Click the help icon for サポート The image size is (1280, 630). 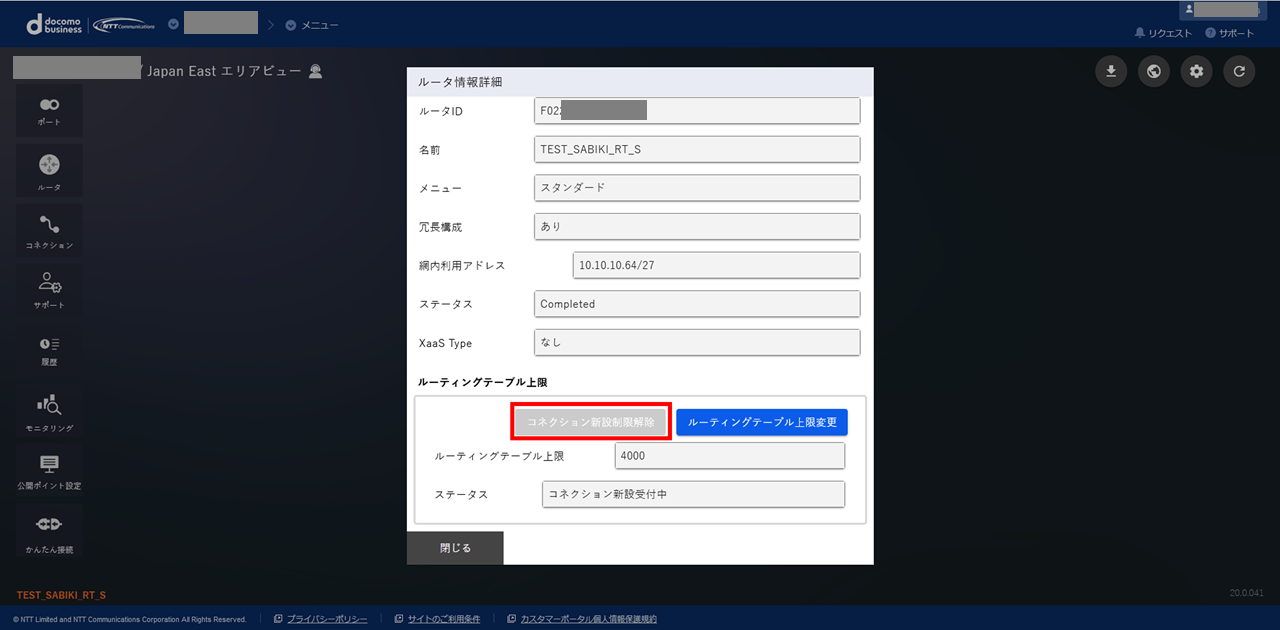1210,33
